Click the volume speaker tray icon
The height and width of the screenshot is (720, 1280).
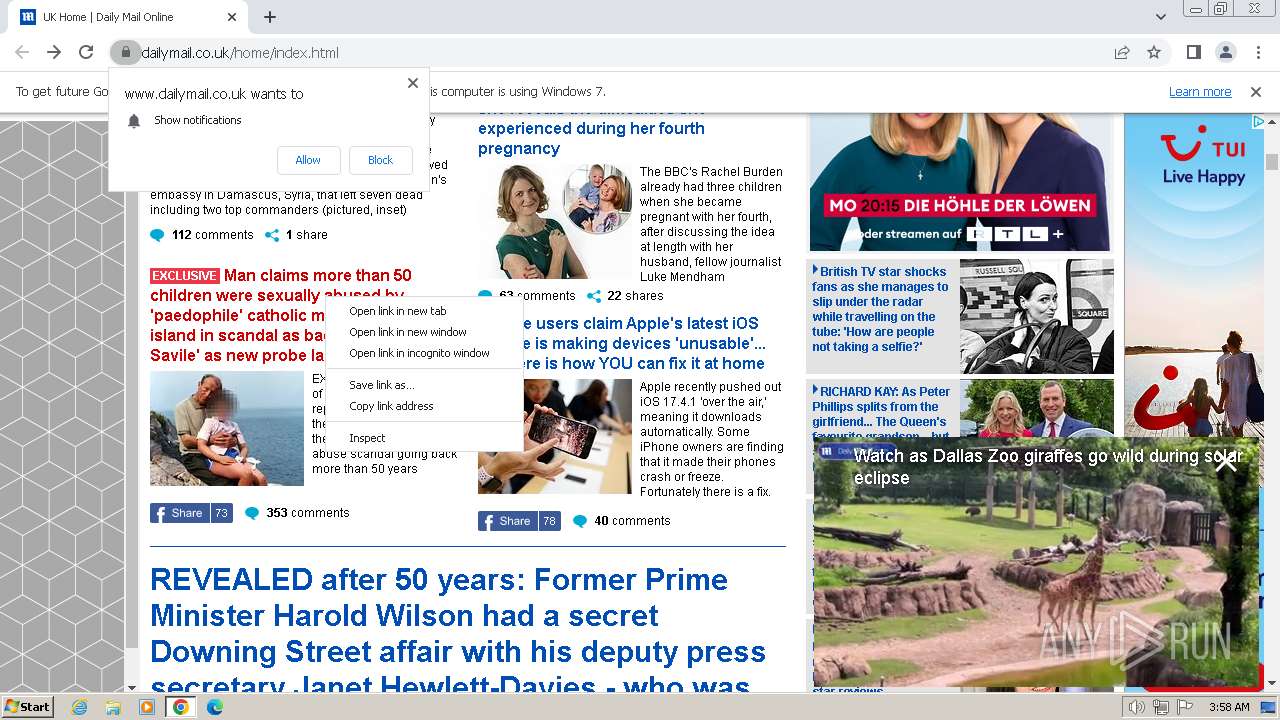(x=1136, y=707)
